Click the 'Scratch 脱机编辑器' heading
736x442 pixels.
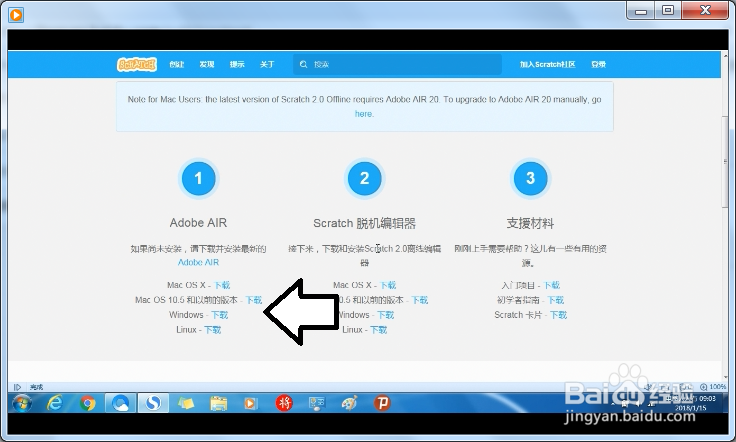pyautogui.click(x=364, y=223)
